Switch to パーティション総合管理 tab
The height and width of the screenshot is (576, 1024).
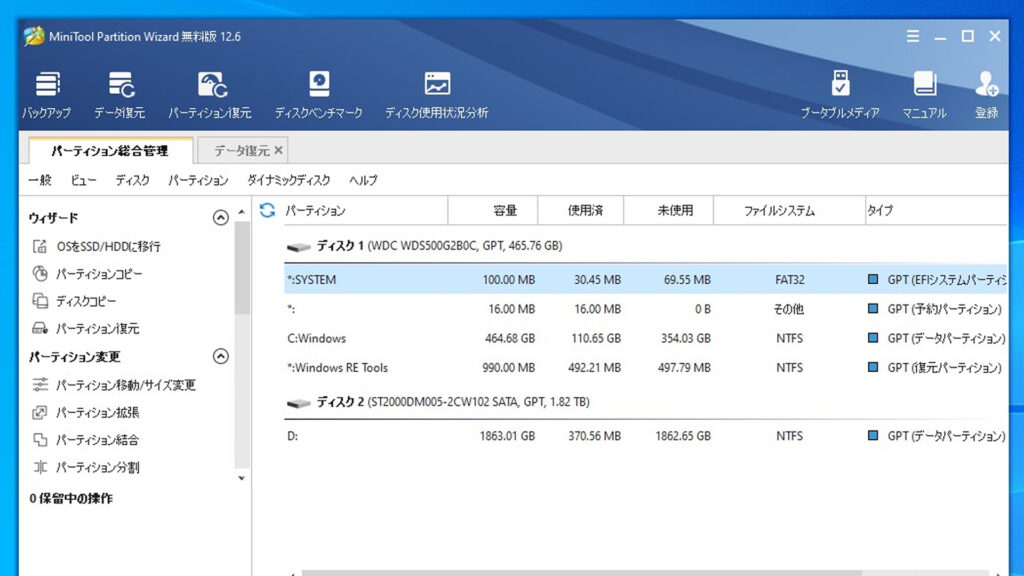(x=110, y=151)
